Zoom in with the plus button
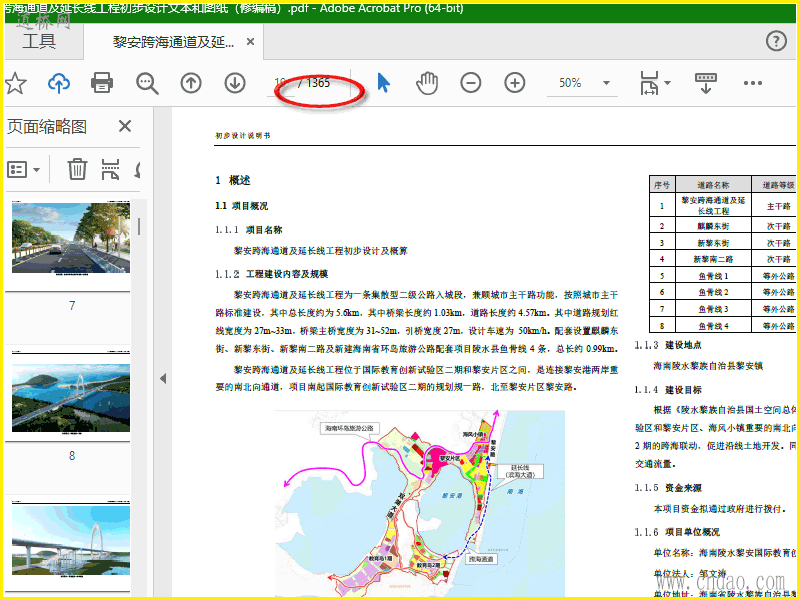Screen dimensions: 800x600 pyautogui.click(x=514, y=83)
